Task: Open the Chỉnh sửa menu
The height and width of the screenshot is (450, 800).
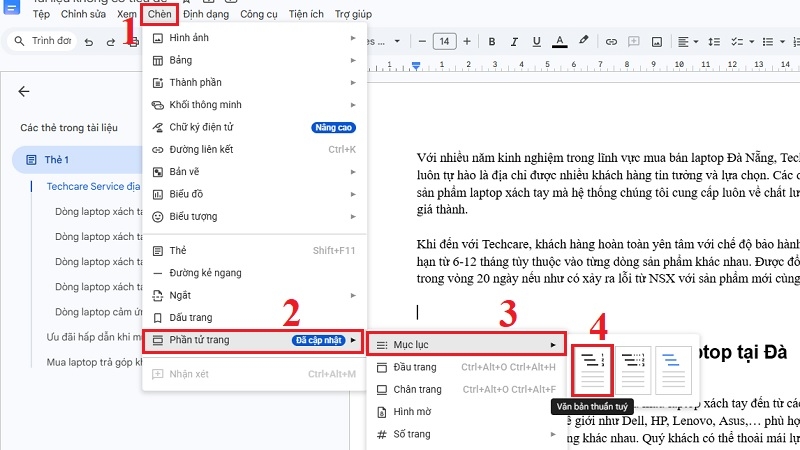Action: click(83, 14)
